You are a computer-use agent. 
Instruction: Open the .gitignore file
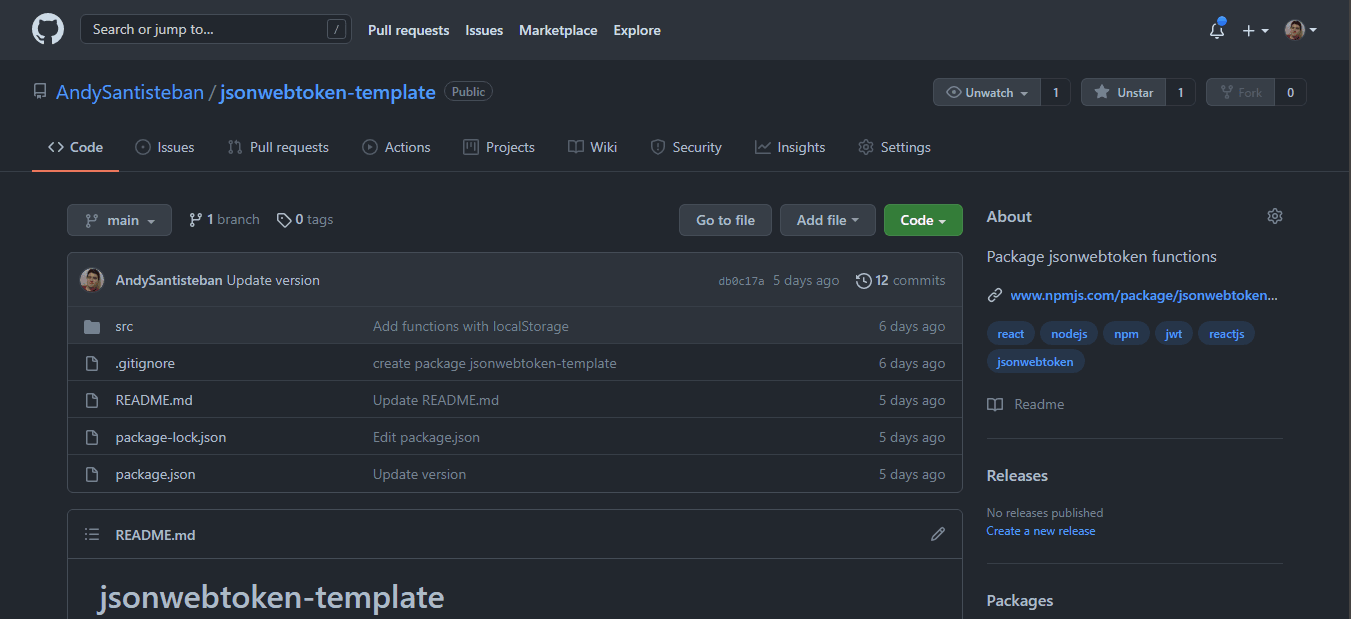(x=145, y=363)
